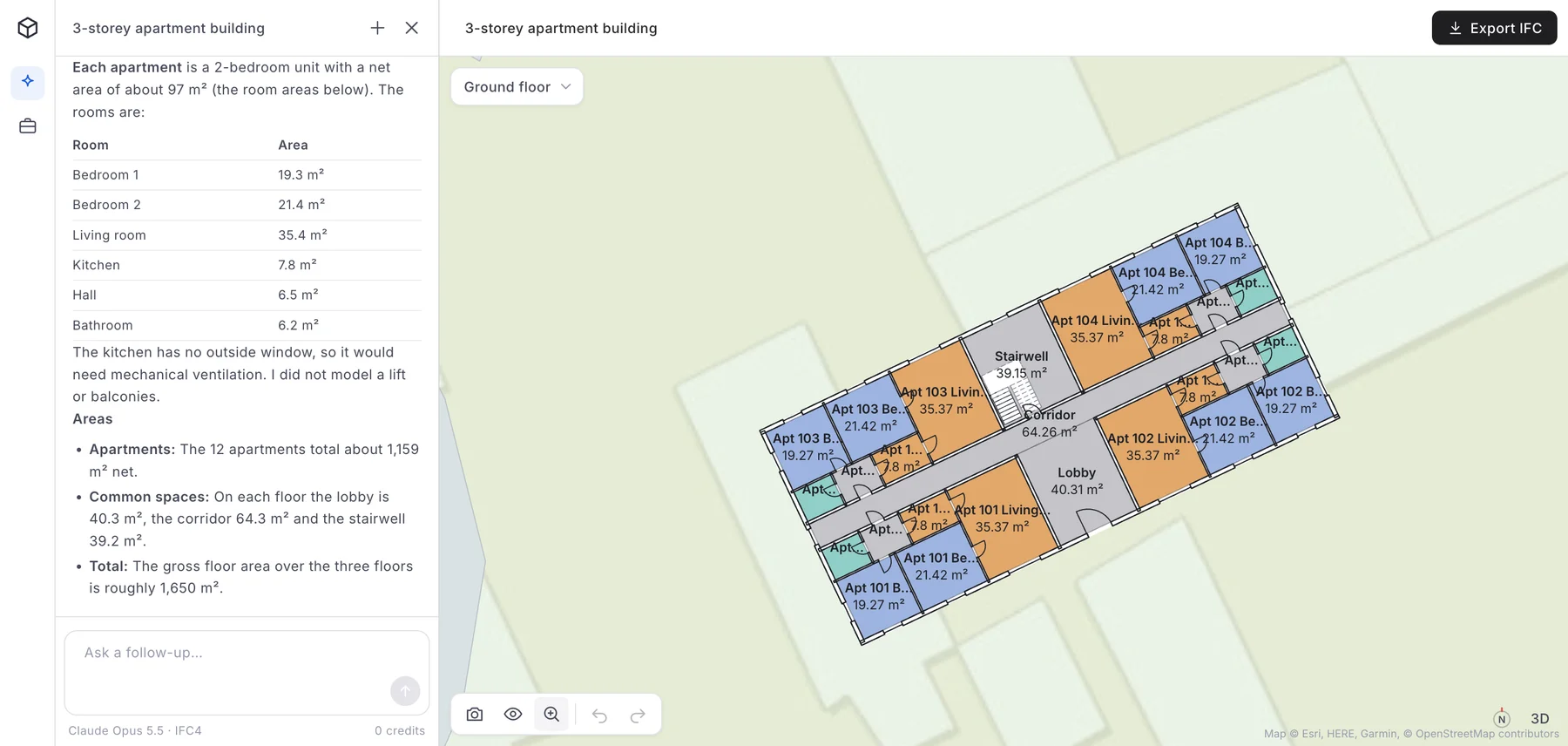Select the Lobby 40.31 m² room
This screenshot has width=1568, height=746.
click(1077, 481)
